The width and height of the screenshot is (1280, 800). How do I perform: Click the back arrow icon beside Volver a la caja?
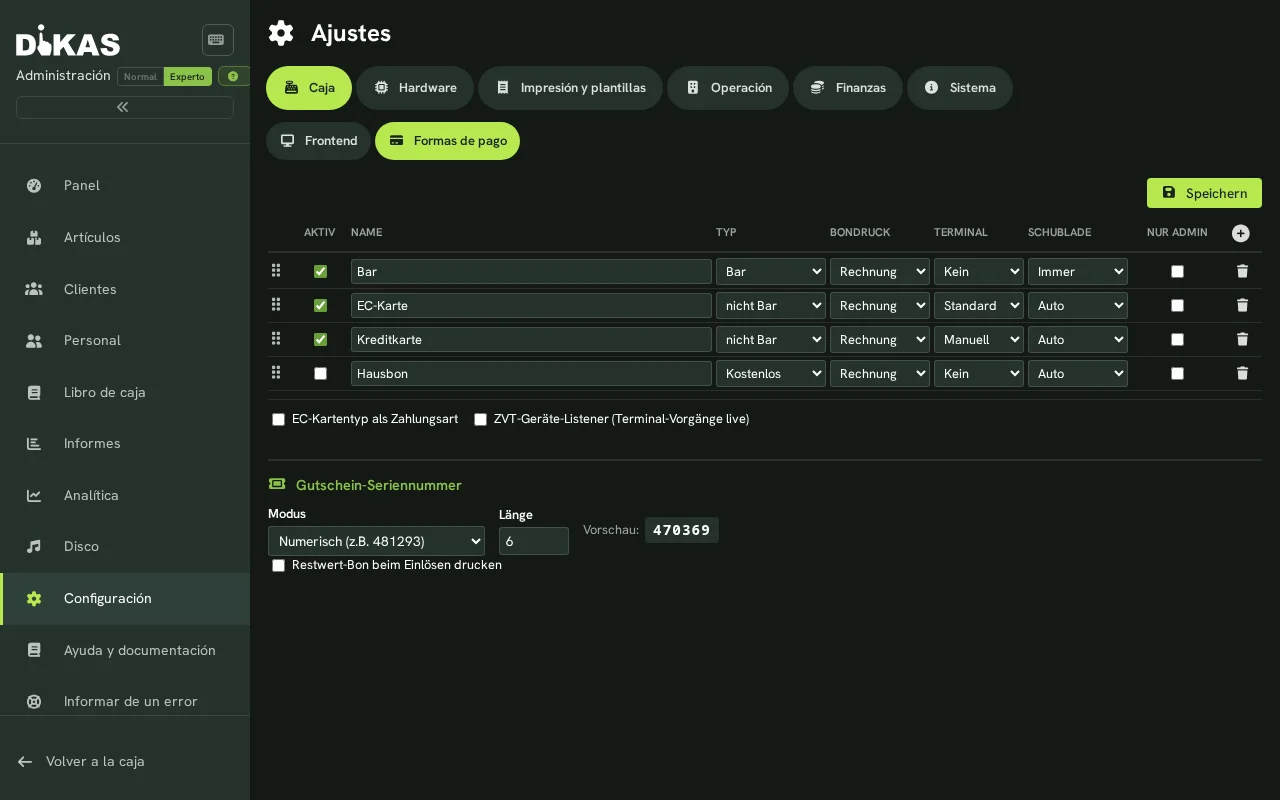pos(25,761)
